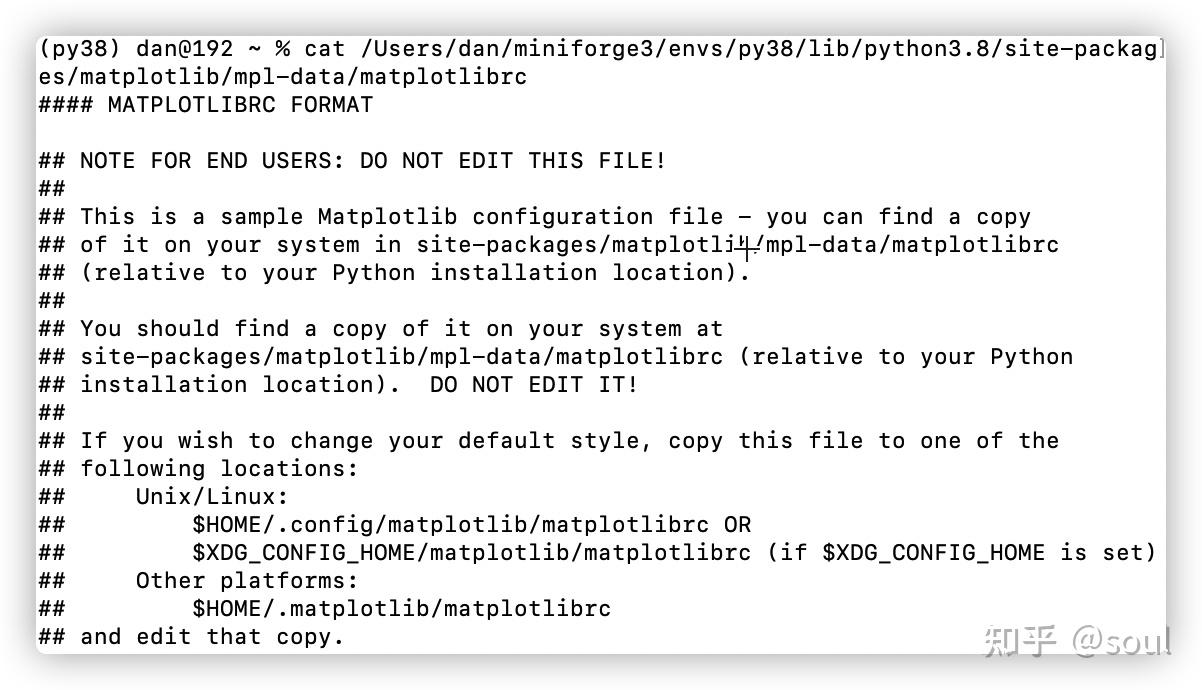Click the "Unix/Linux:" label
Image resolution: width=1202 pixels, height=690 pixels.
212,496
